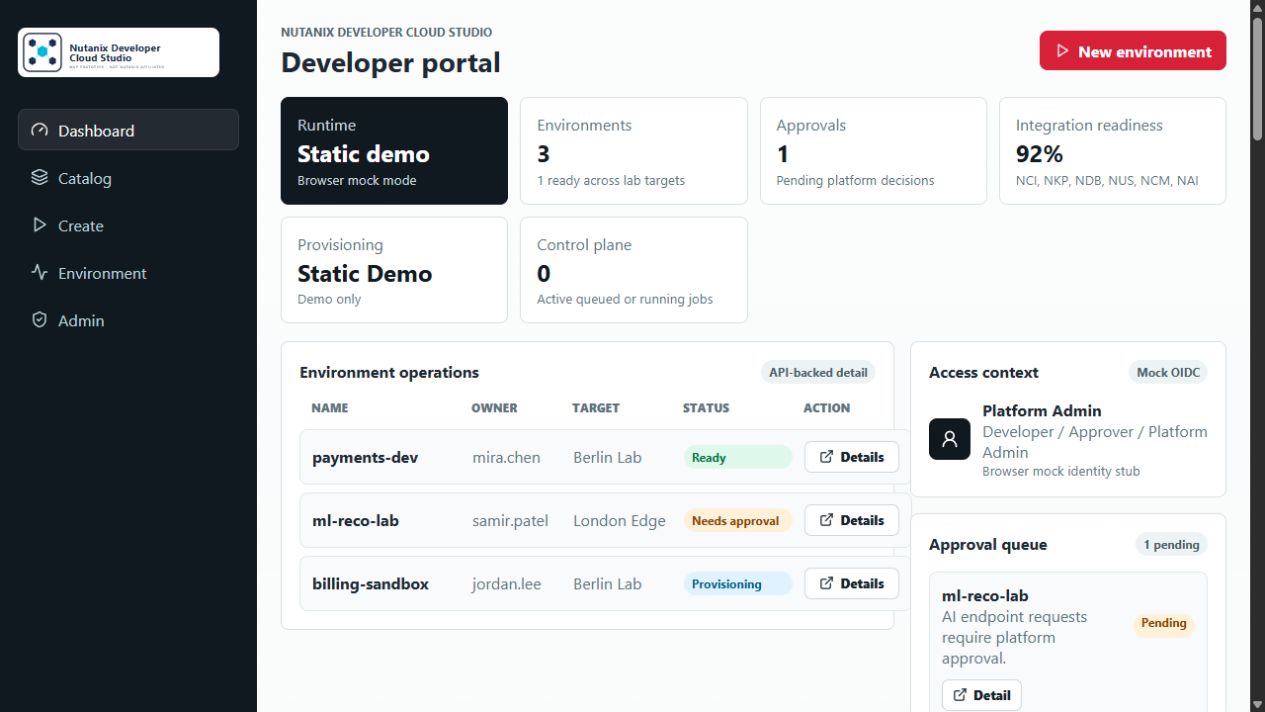Click the Platform Admin user avatar icon
The height and width of the screenshot is (712, 1265).
pyautogui.click(x=949, y=439)
